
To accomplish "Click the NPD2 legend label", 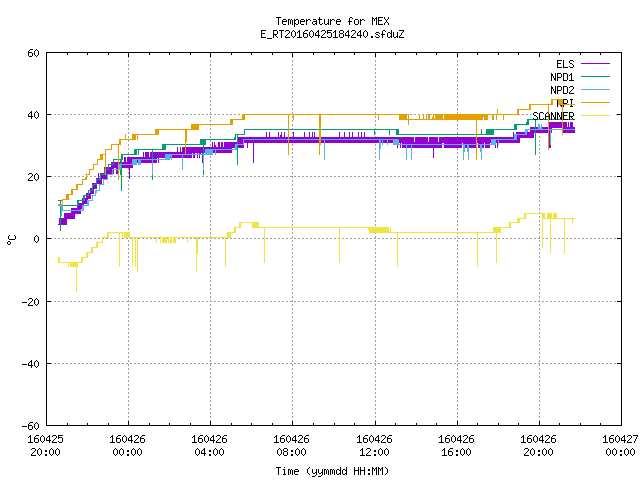I will click(562, 90).
